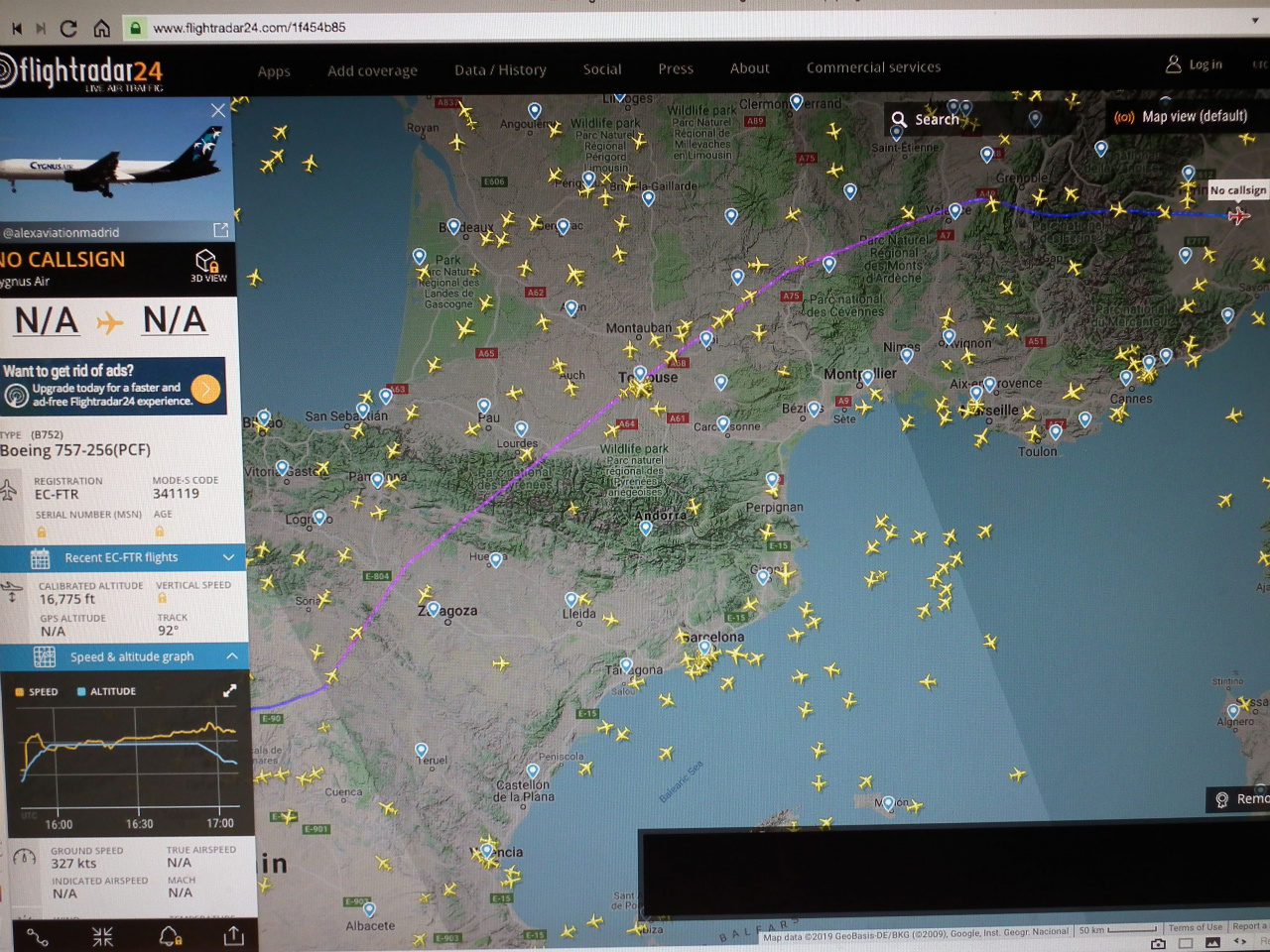Open the aircraft photo external link icon
Image resolution: width=1270 pixels, height=952 pixels.
tap(220, 230)
